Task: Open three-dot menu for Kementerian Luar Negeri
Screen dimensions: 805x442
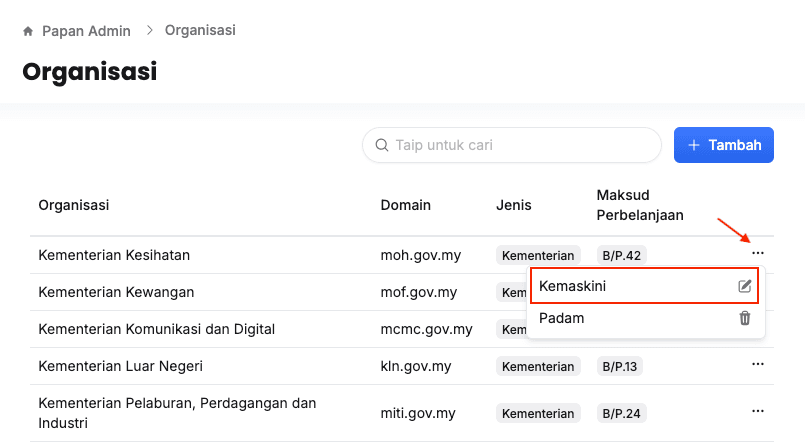Action: (x=757, y=366)
